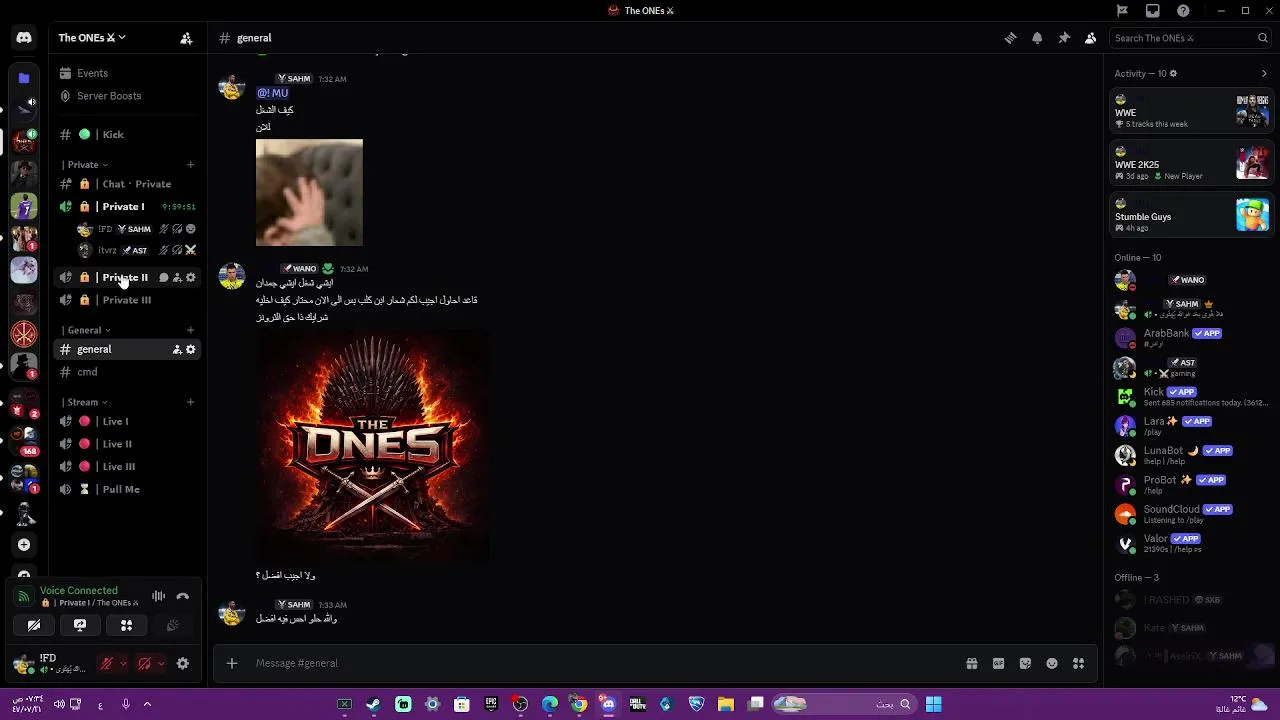Open microphone input device dropdown arrow
The height and width of the screenshot is (720, 1280).
tap(123, 663)
